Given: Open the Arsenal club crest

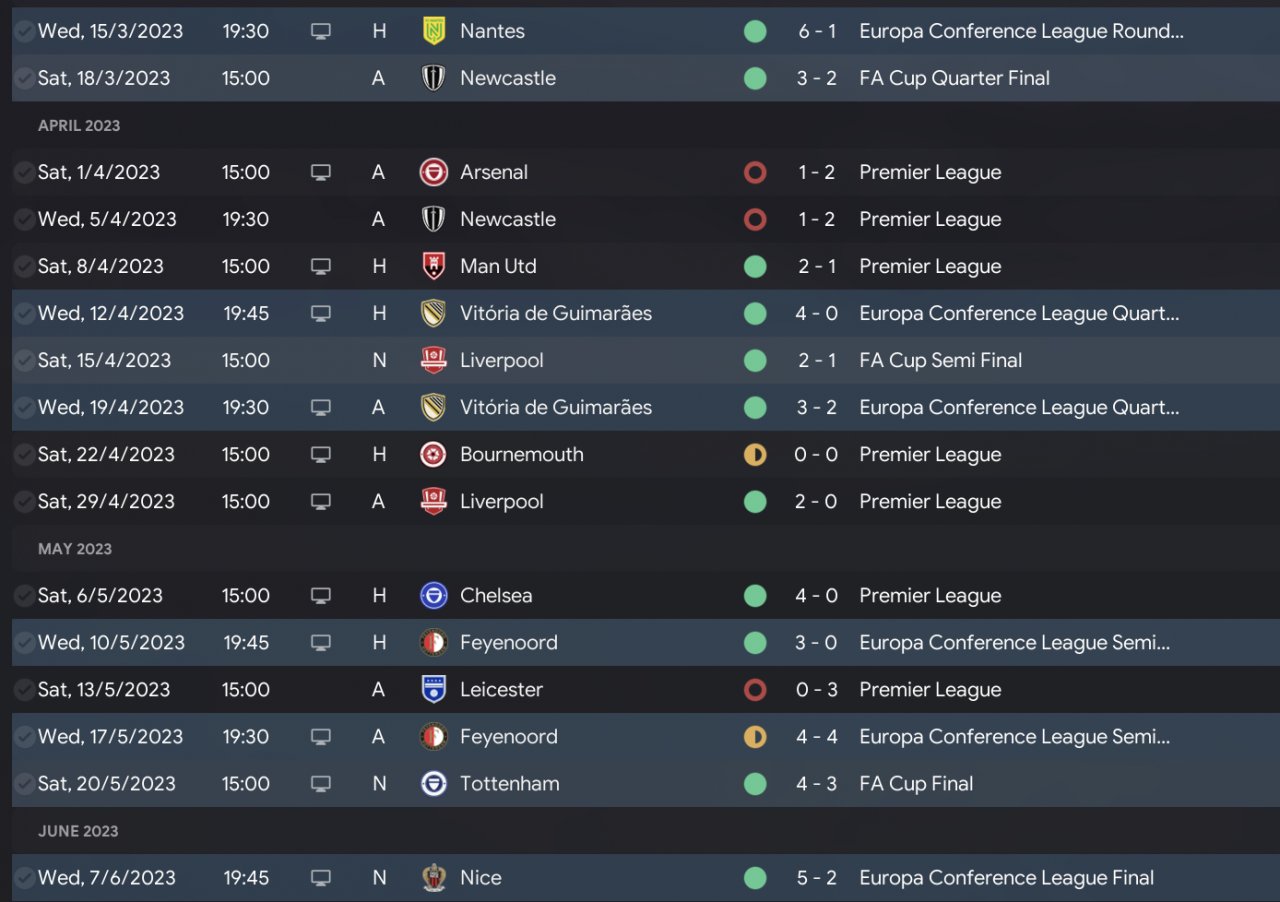Looking at the screenshot, I should [433, 172].
